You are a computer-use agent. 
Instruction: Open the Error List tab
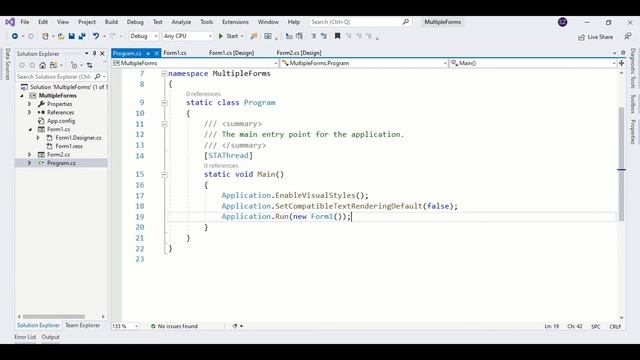click(25, 337)
